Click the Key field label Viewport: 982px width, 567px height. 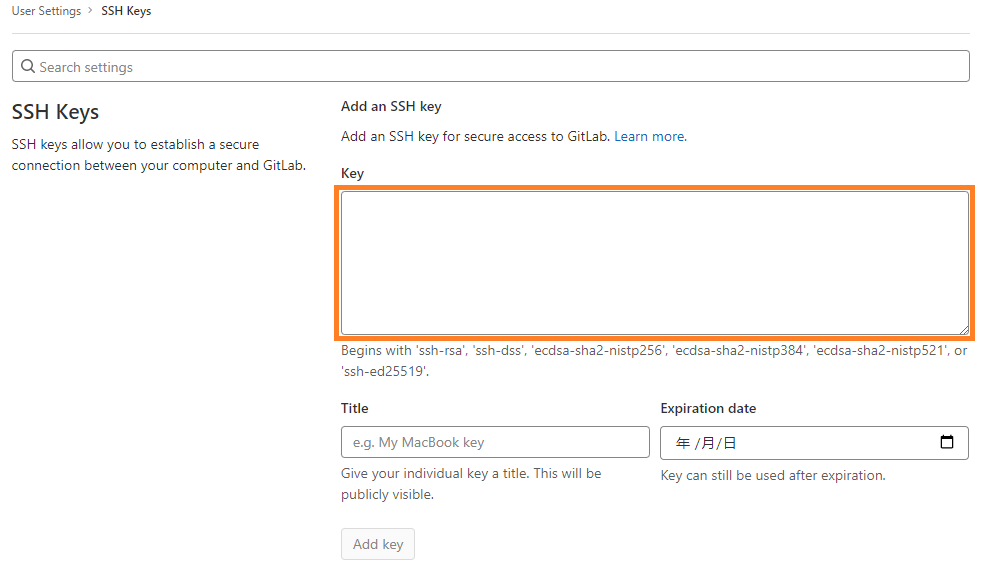click(x=352, y=173)
